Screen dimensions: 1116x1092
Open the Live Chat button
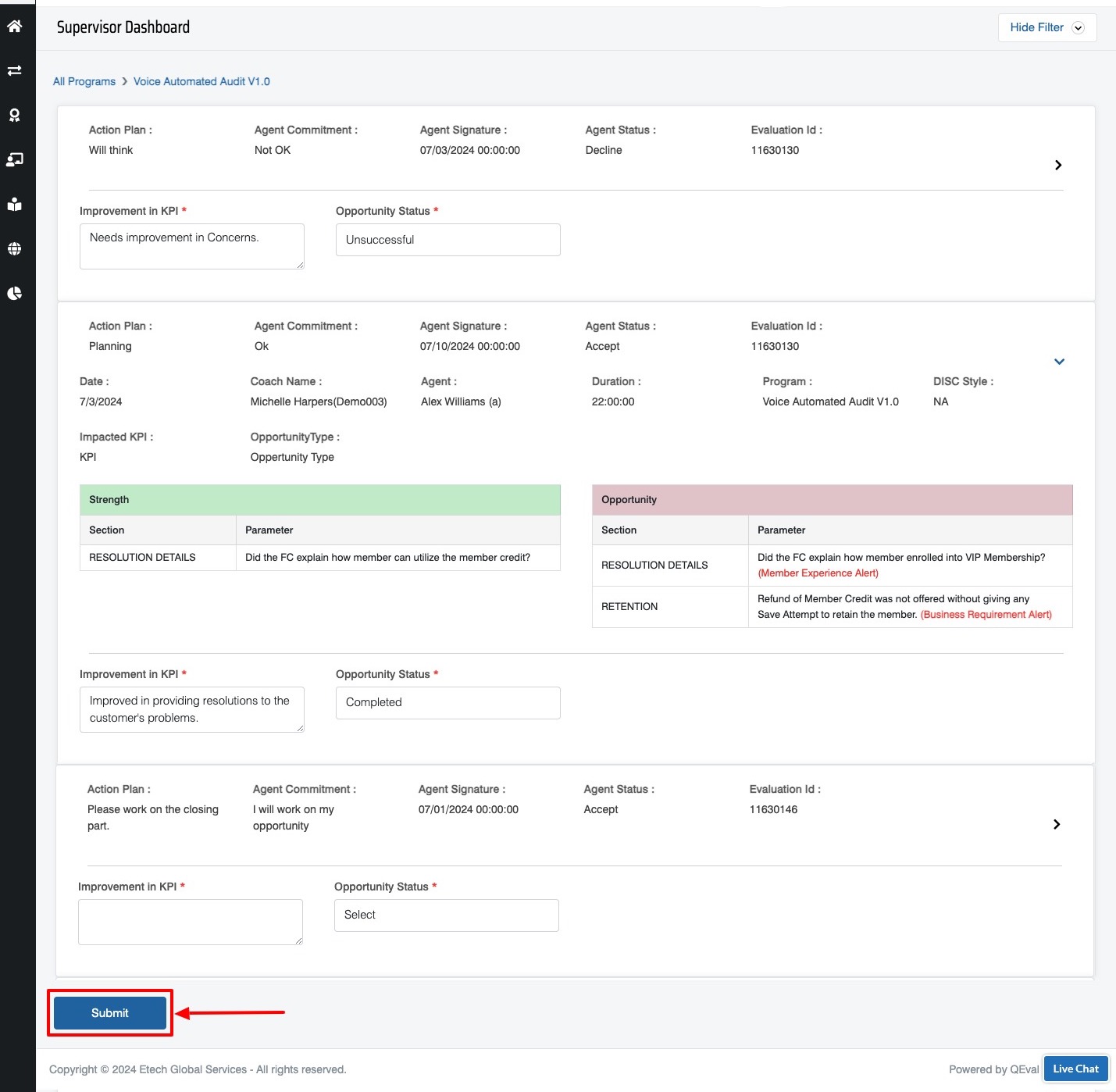1075,1069
